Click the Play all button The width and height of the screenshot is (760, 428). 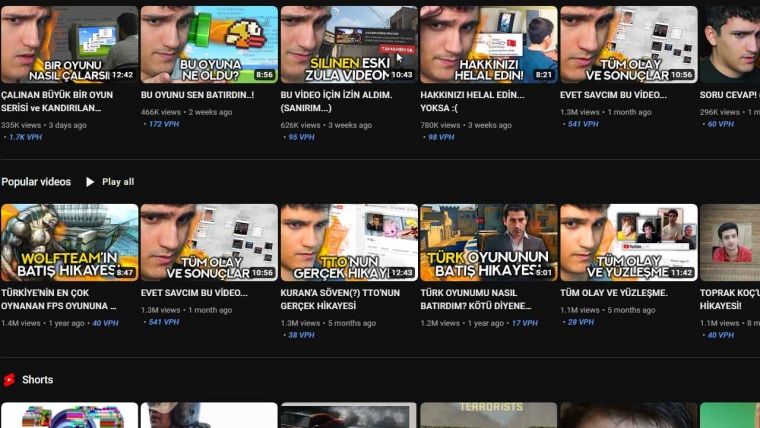110,182
